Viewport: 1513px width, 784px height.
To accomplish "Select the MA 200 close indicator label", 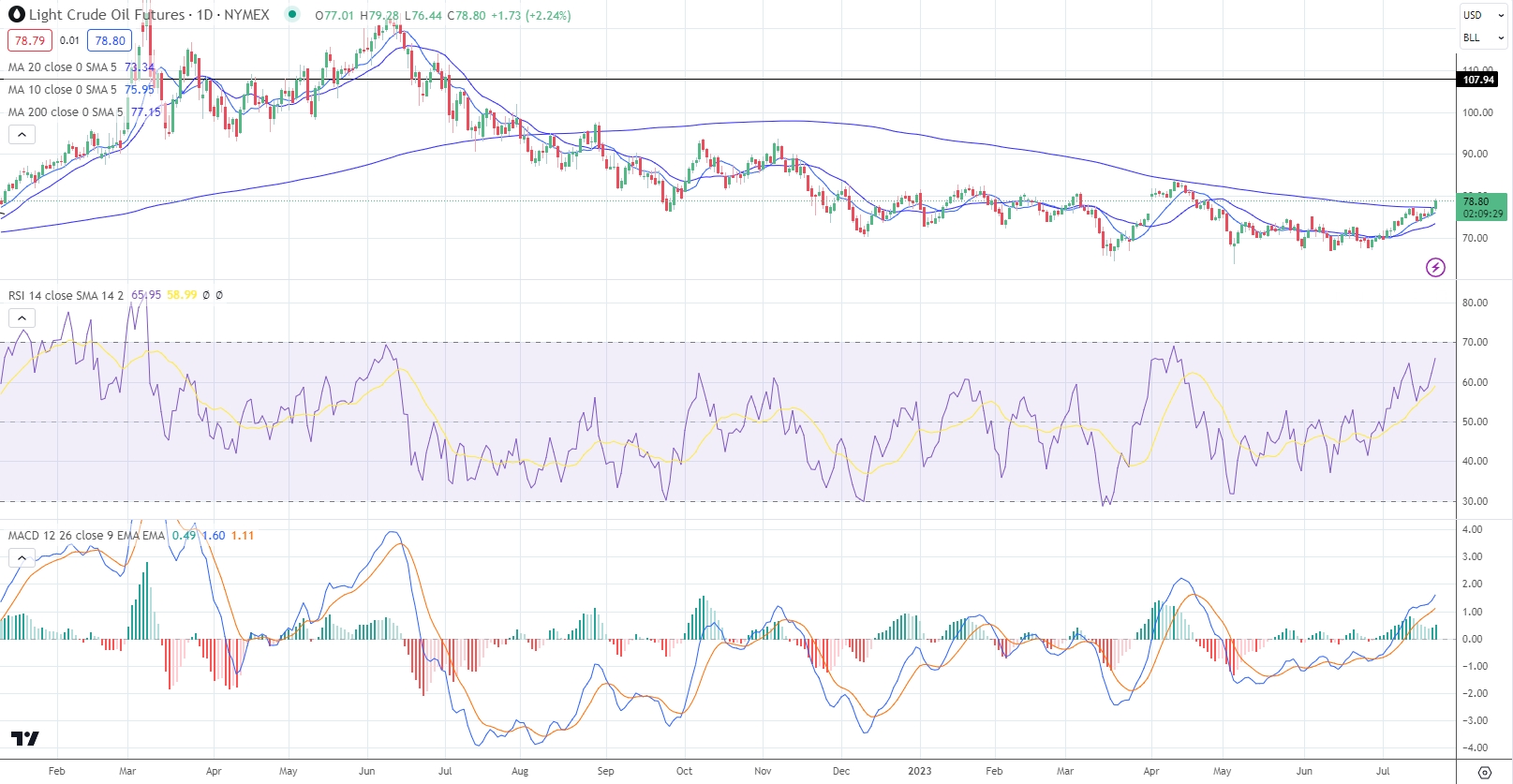I will 65,112.
